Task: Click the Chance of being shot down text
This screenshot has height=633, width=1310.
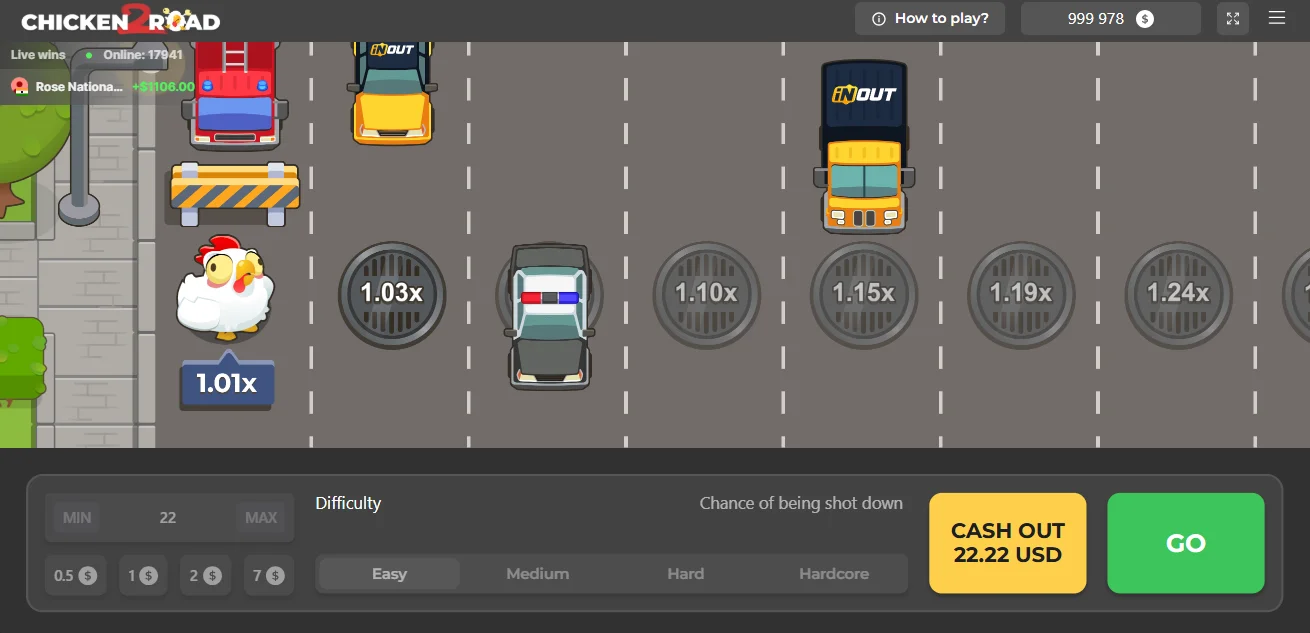Action: (x=801, y=503)
